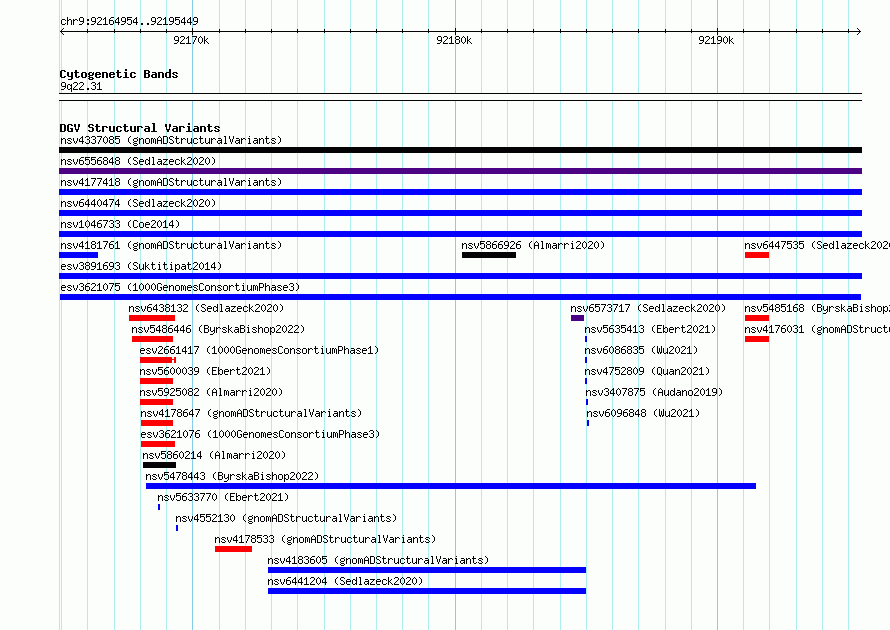890x630 pixels.
Task: Click the purple bar under nsv6556848
Action: coord(460,171)
